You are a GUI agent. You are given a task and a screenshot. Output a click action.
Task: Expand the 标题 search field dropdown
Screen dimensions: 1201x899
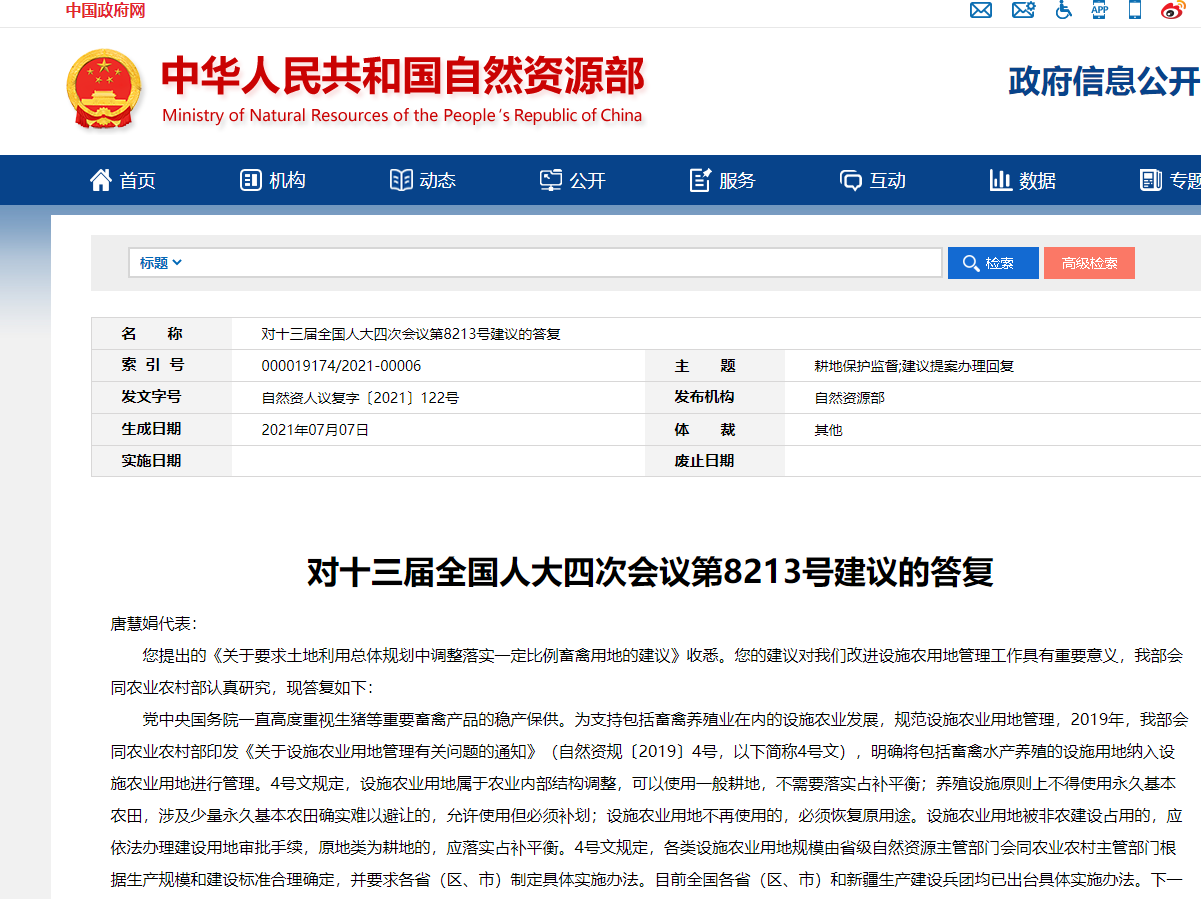click(161, 263)
